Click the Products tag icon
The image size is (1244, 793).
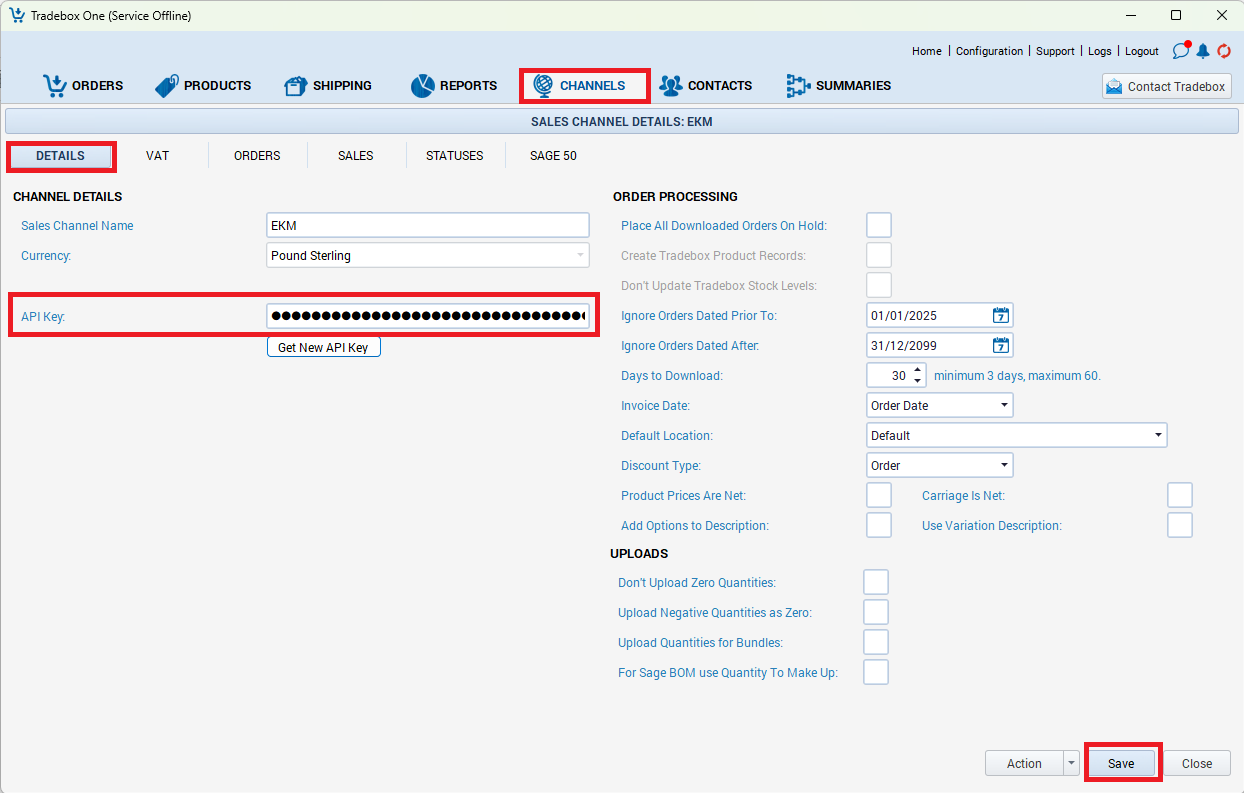tap(167, 86)
